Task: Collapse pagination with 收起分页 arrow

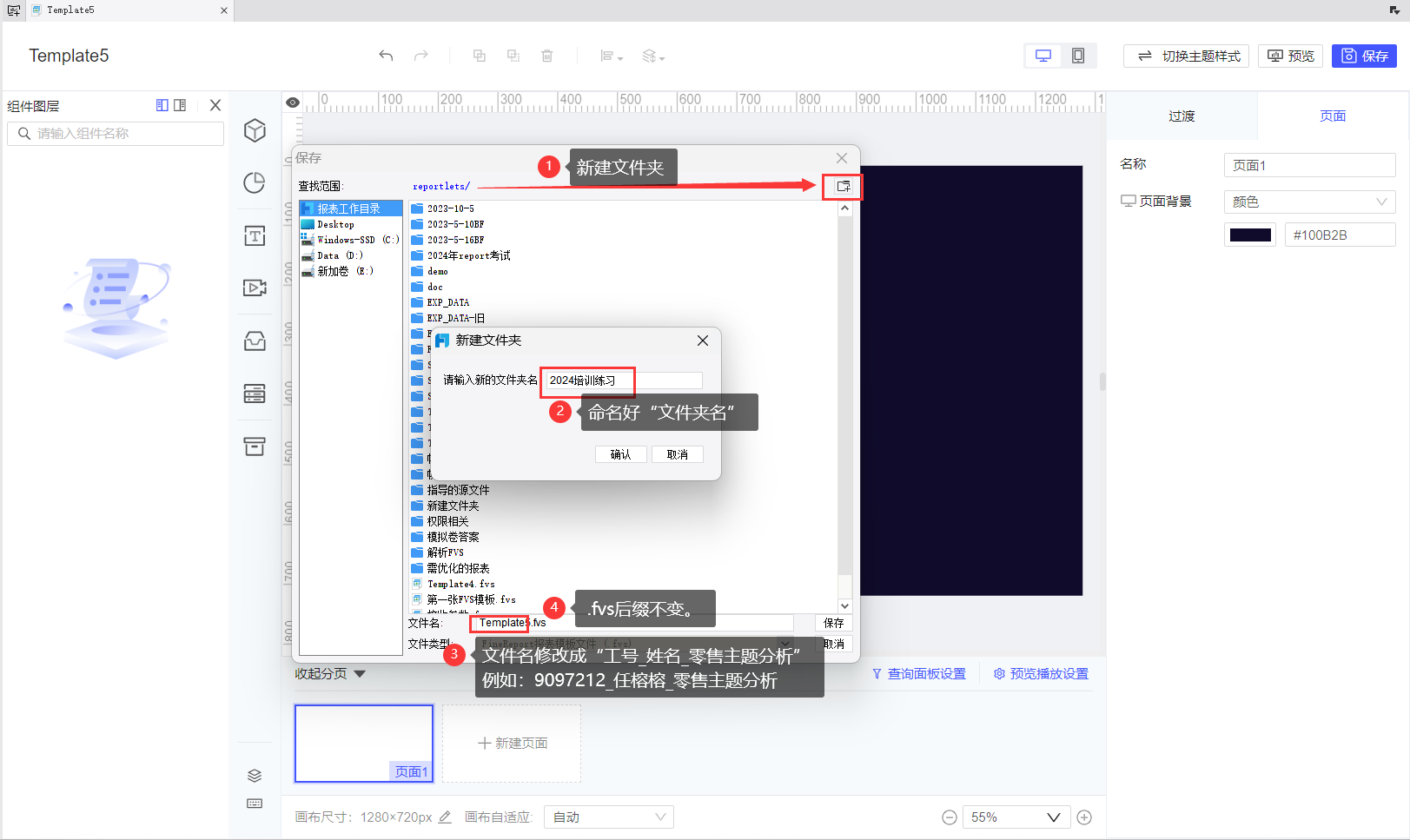Action: tap(360, 674)
